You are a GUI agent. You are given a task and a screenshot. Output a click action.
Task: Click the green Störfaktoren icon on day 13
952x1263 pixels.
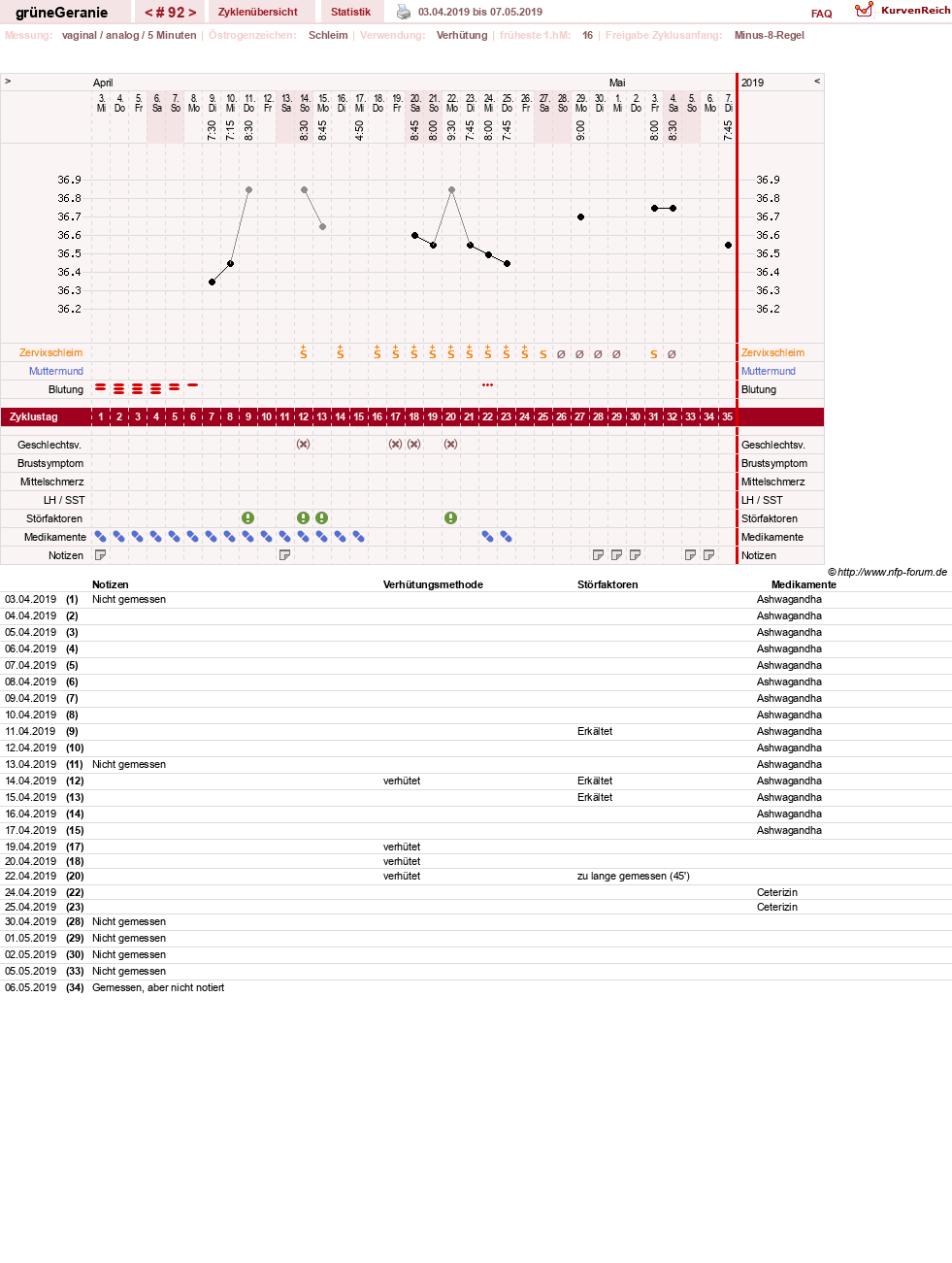[322, 518]
